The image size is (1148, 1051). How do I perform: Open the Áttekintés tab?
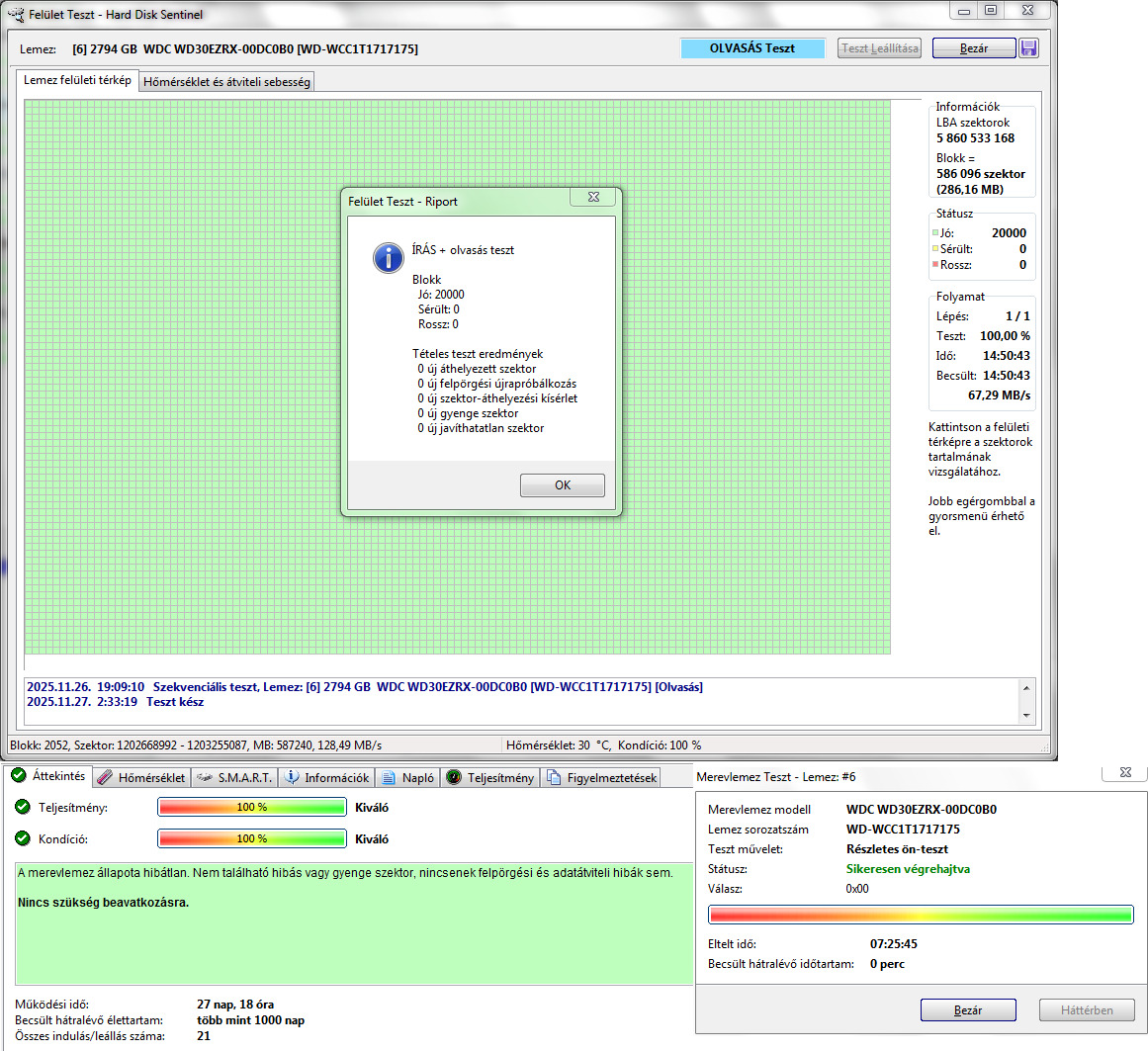pos(49,776)
